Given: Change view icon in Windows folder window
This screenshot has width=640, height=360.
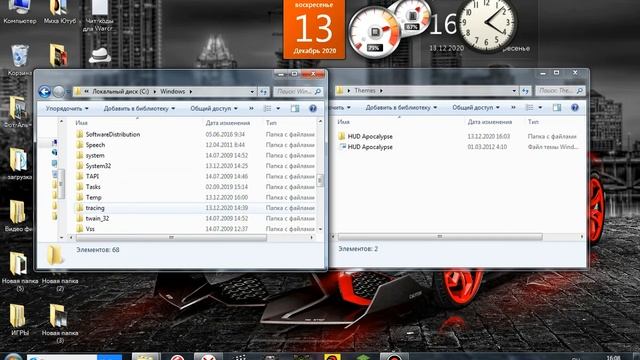Looking at the screenshot, I should click(x=267, y=108).
